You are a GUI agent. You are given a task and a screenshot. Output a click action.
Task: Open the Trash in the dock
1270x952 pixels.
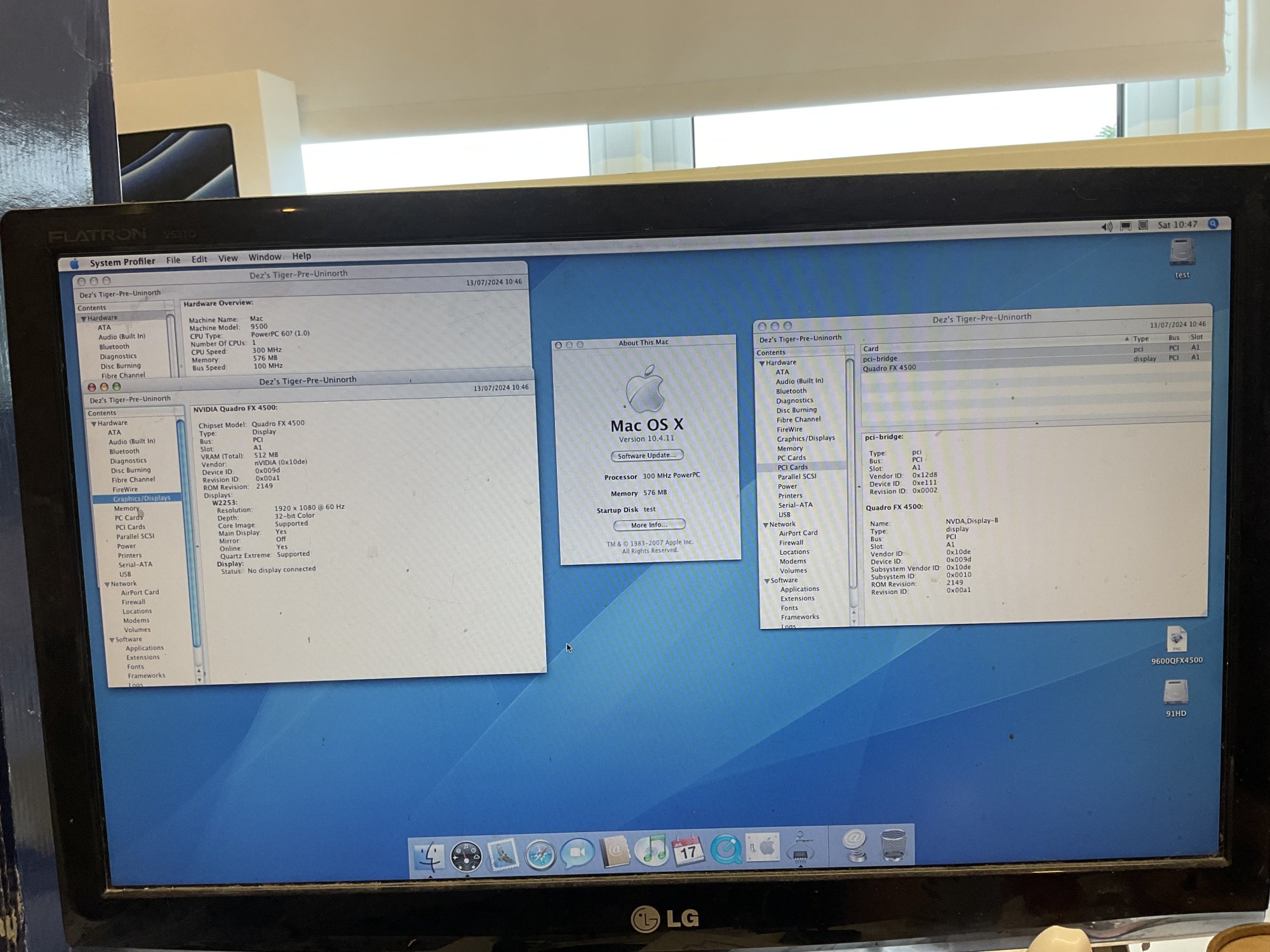(x=893, y=845)
